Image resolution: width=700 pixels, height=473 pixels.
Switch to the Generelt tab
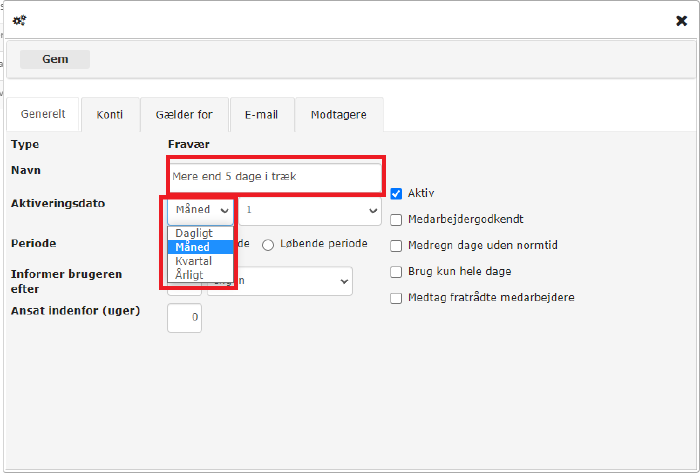coord(43,114)
